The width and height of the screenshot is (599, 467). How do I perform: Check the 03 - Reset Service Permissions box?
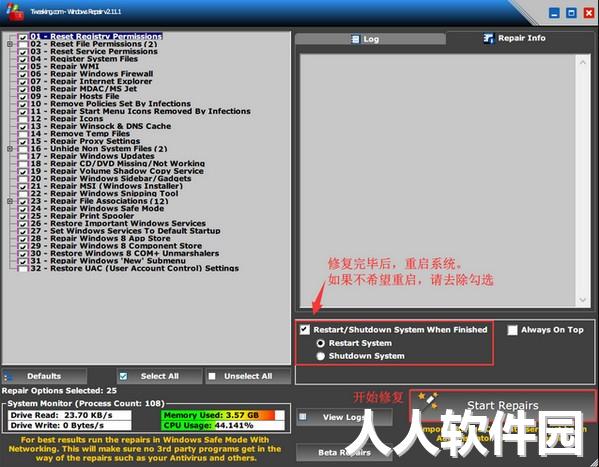click(23, 52)
